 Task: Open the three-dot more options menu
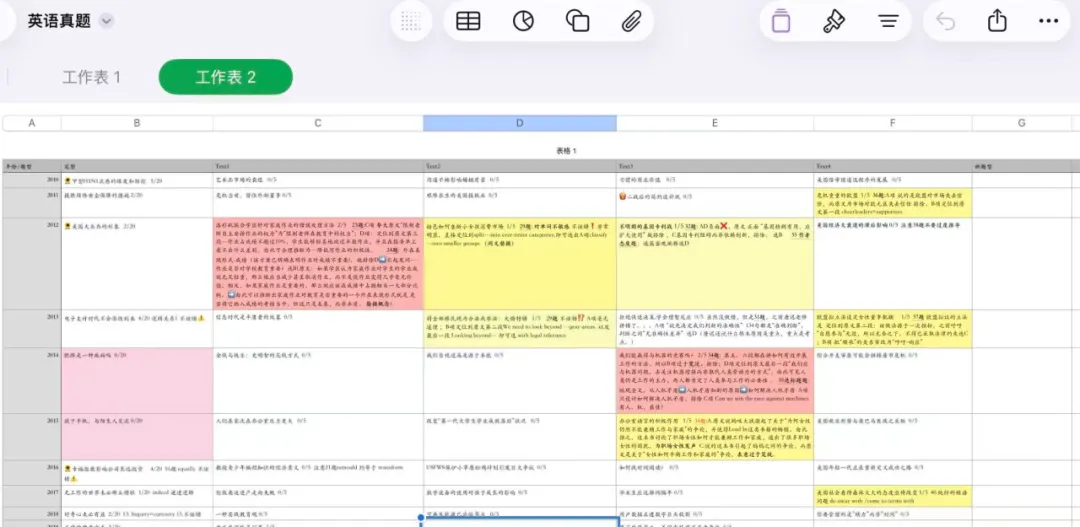click(1048, 21)
